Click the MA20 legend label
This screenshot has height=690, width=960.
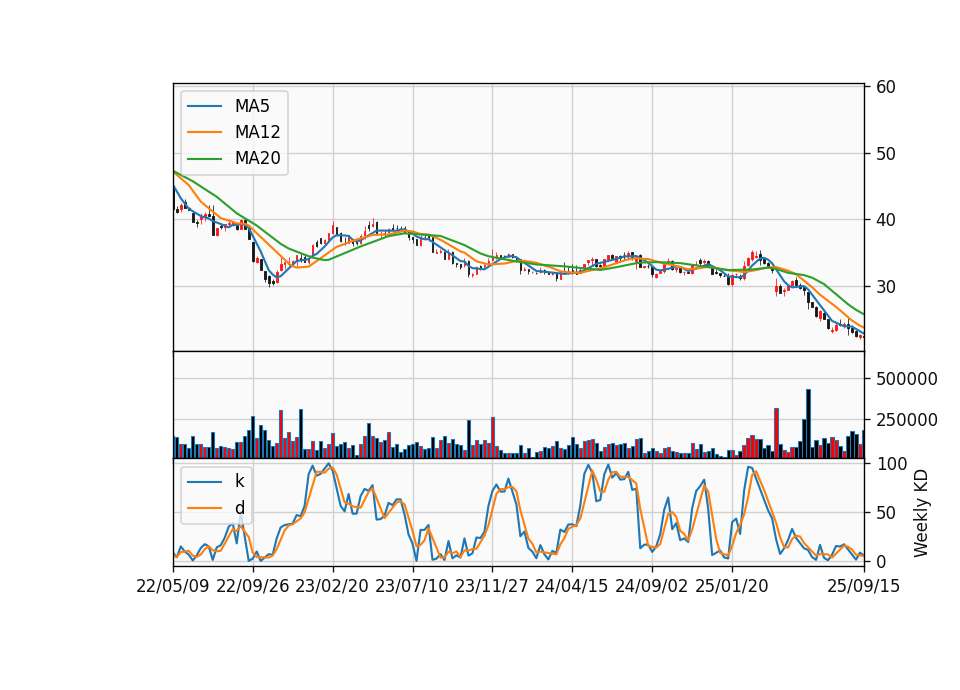click(257, 158)
